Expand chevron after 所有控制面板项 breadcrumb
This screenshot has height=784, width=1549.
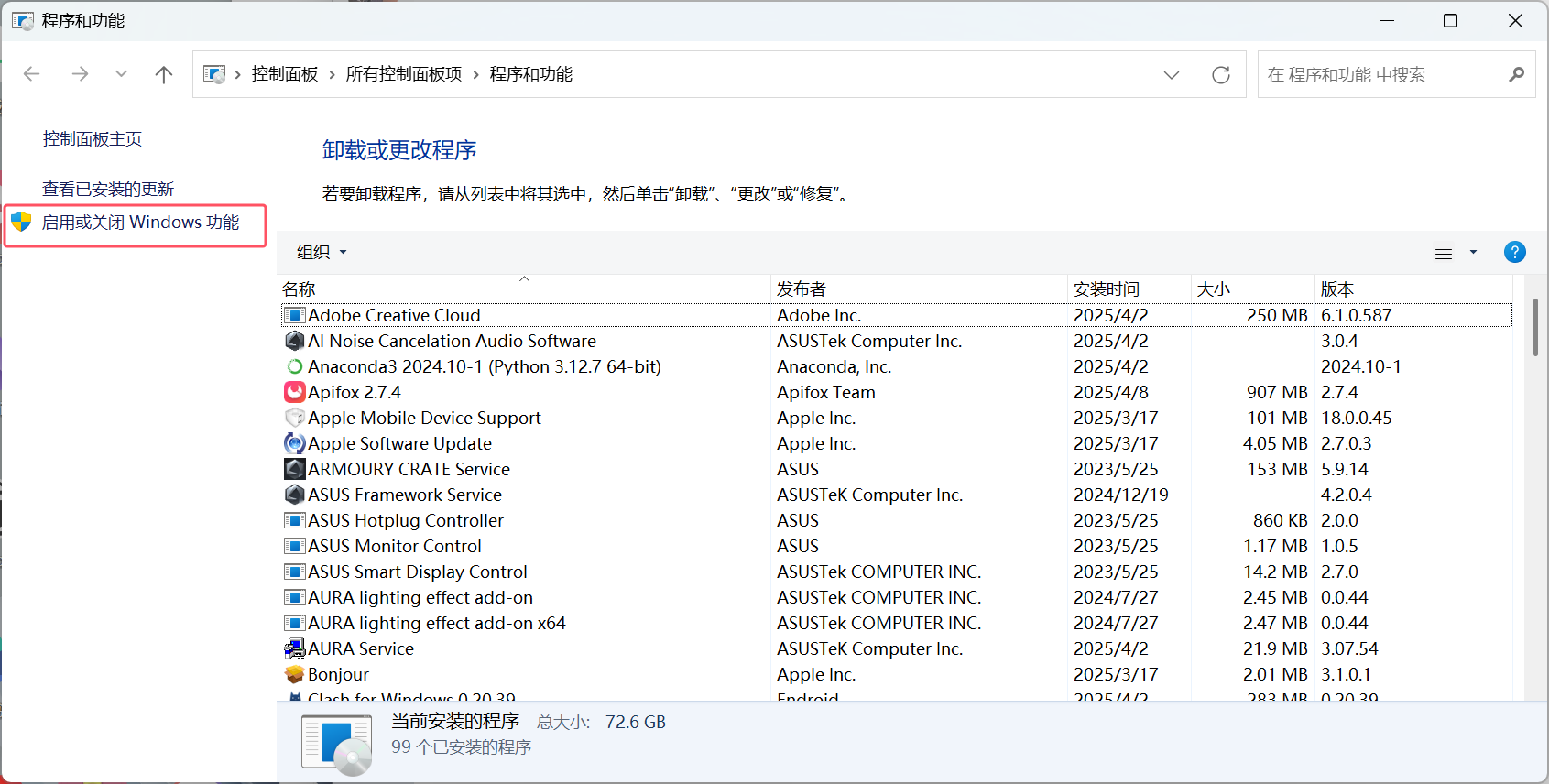(476, 74)
